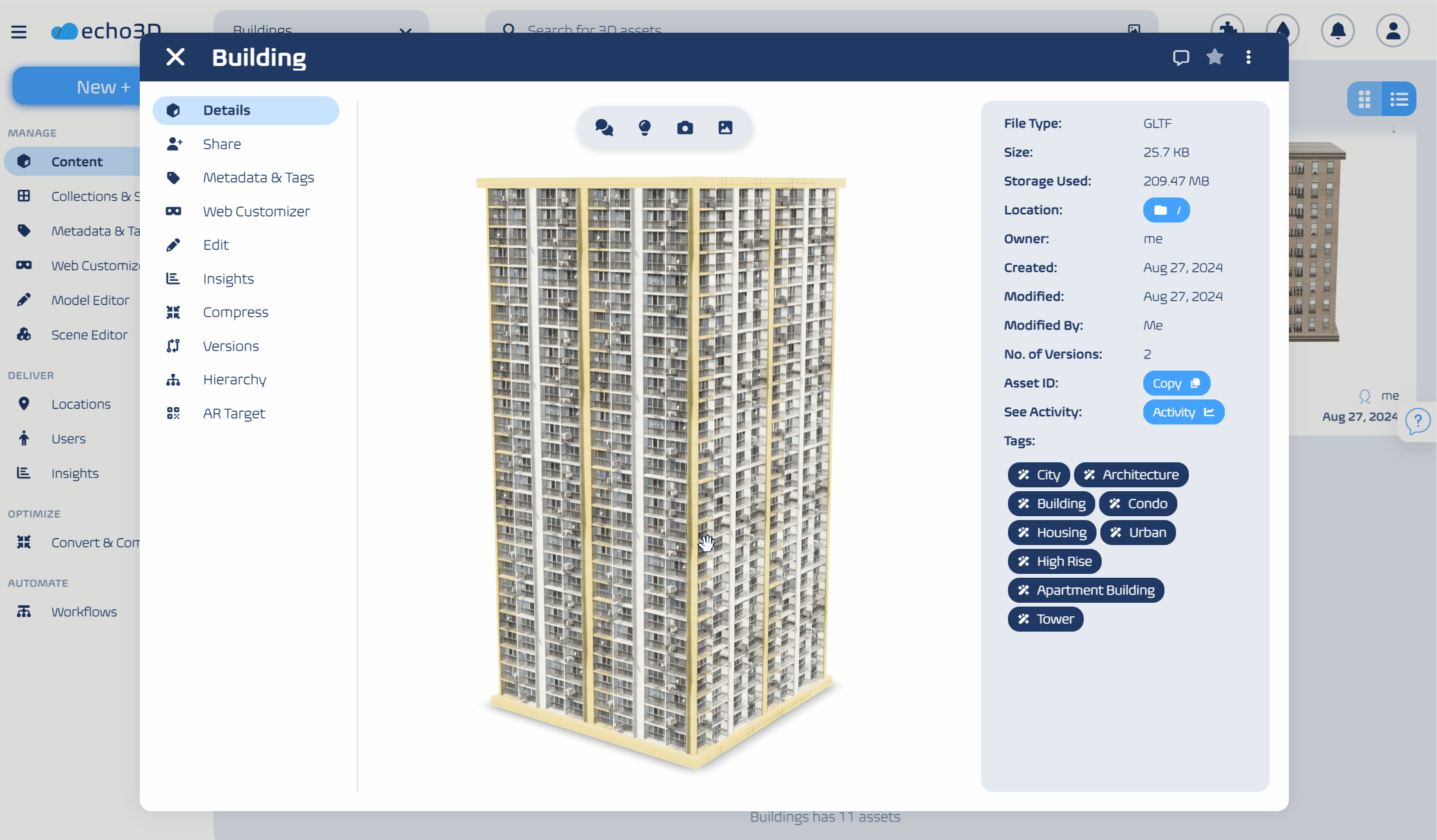The image size is (1437, 840).
Task: Click the Apartment Building tag chip
Action: 1086,590
